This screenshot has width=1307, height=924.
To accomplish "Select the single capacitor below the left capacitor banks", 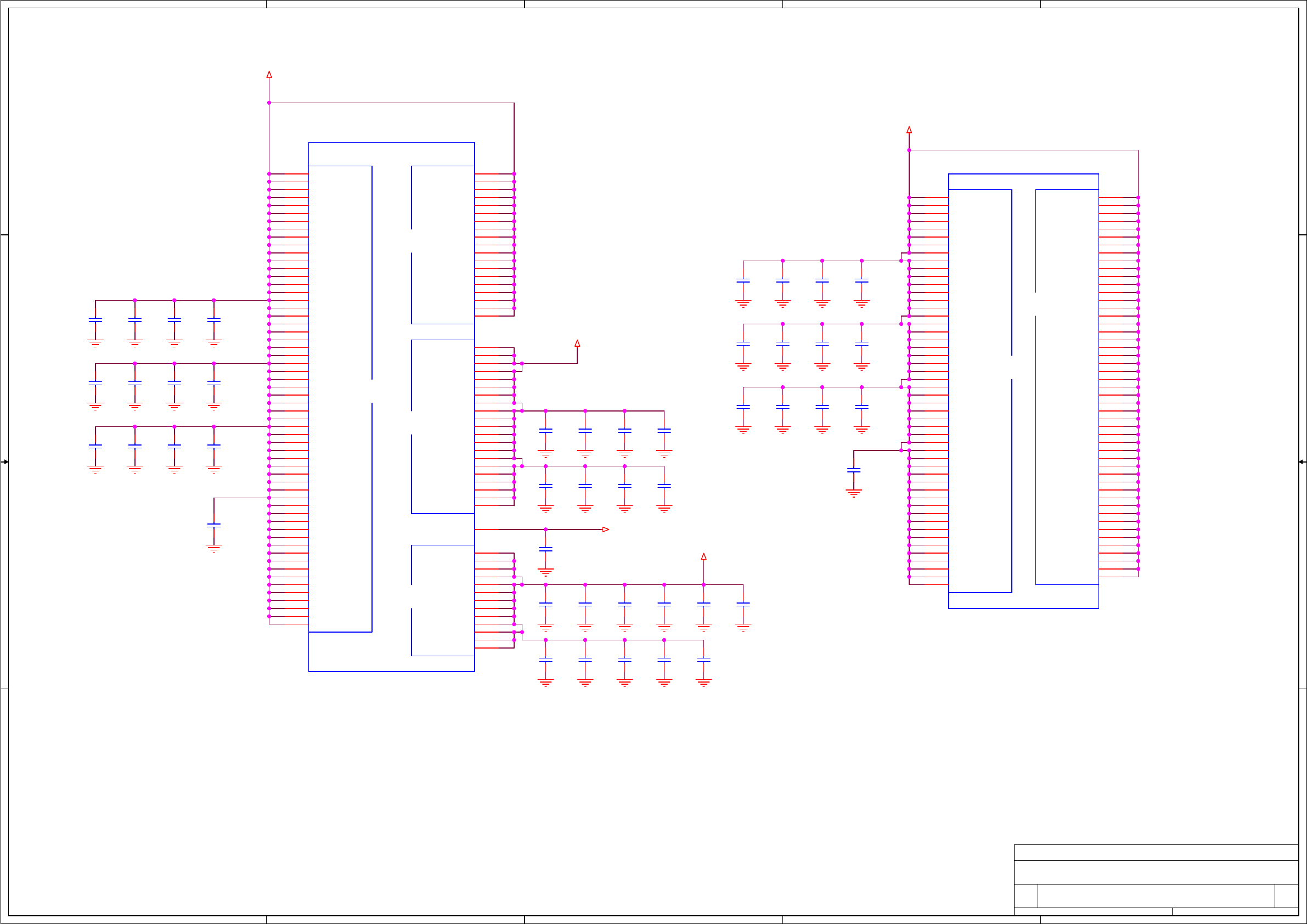I will point(214,526).
